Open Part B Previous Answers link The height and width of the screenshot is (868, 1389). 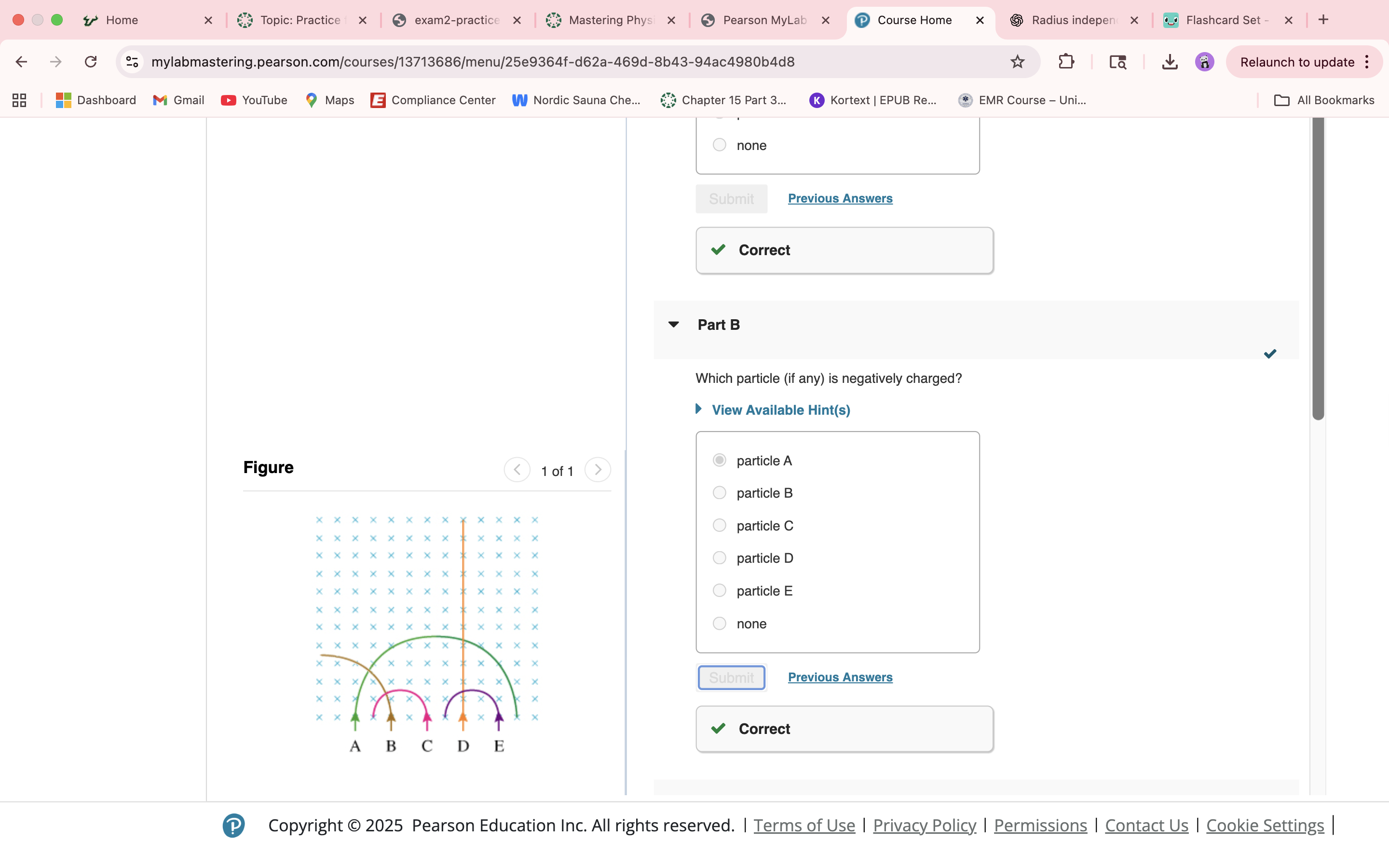click(840, 677)
